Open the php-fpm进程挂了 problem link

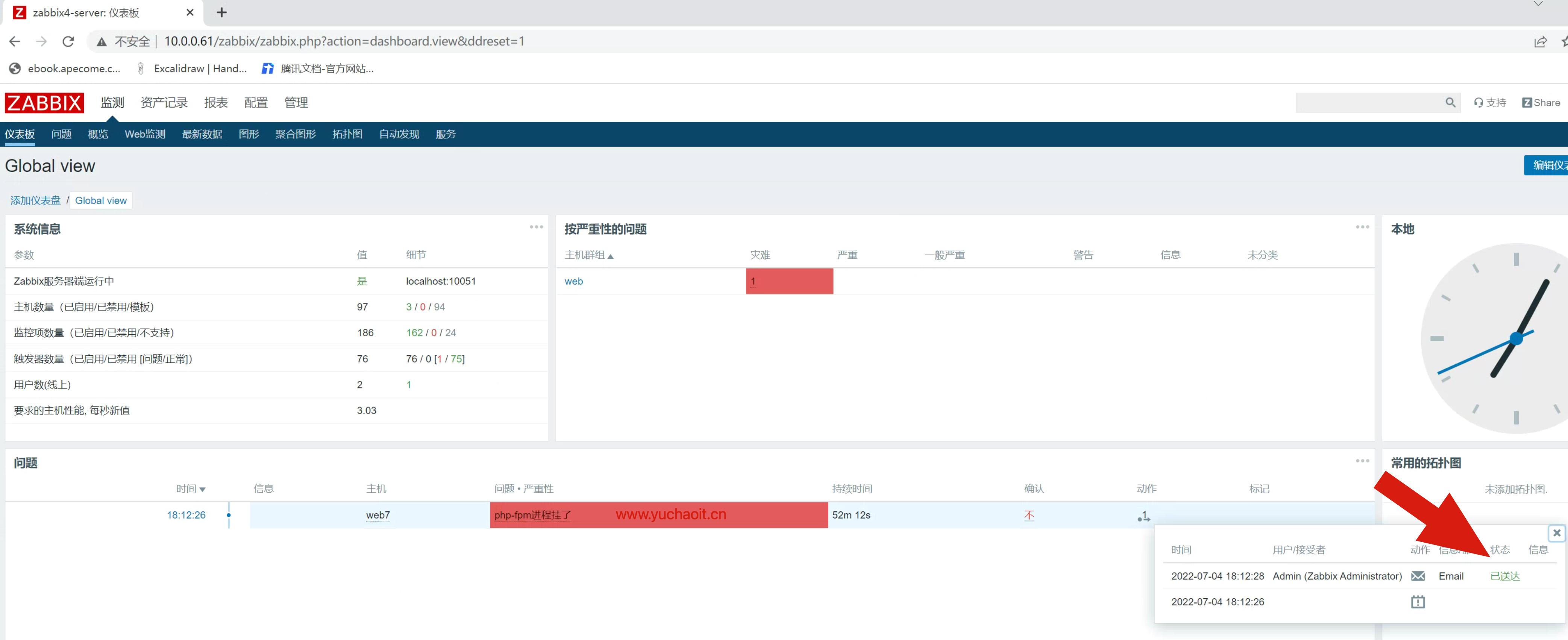[x=532, y=514]
